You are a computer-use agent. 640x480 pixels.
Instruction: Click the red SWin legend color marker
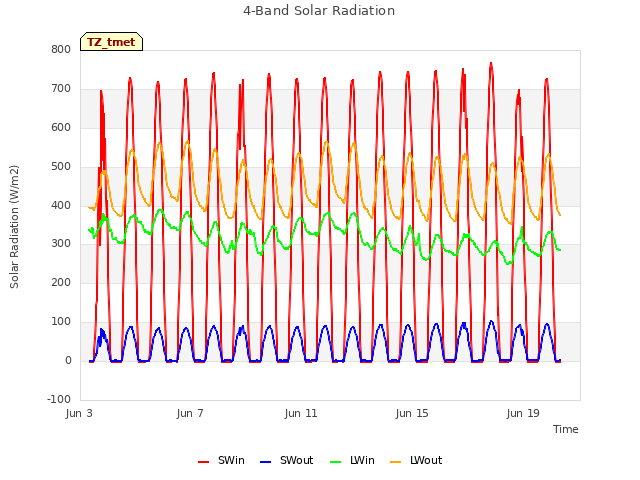tap(203, 462)
